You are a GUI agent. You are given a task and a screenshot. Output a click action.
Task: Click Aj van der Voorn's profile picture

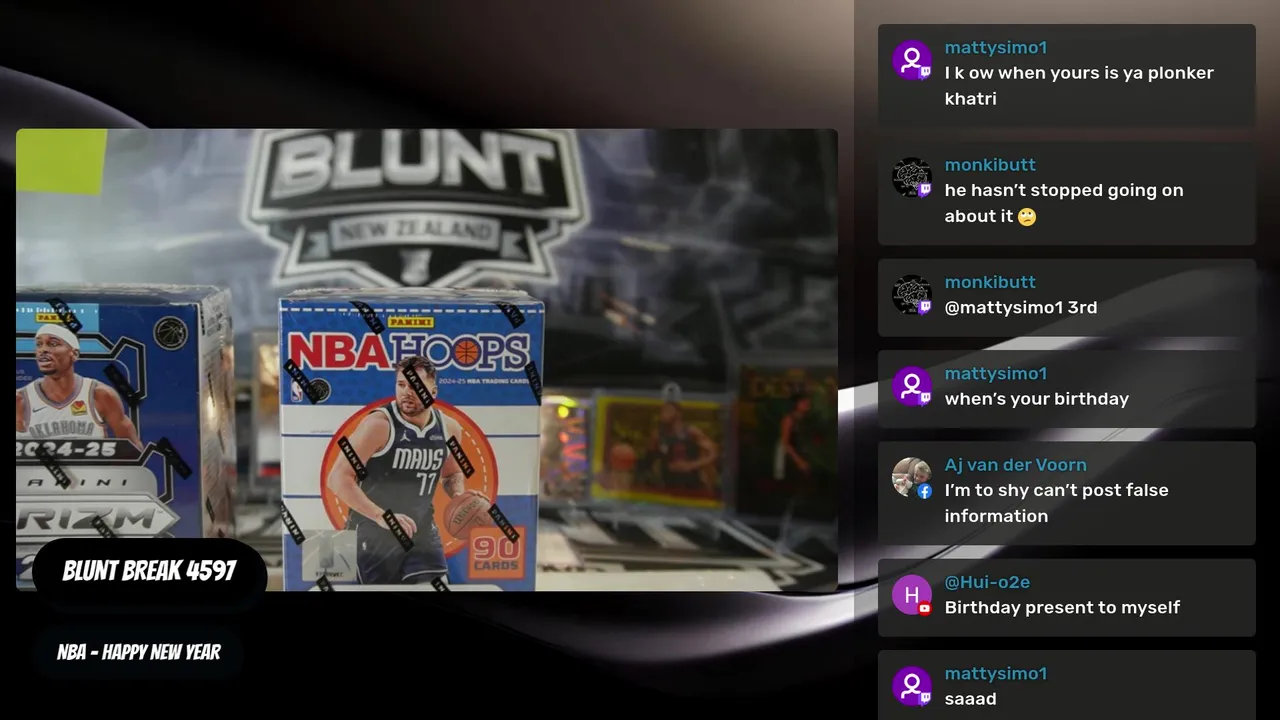911,477
